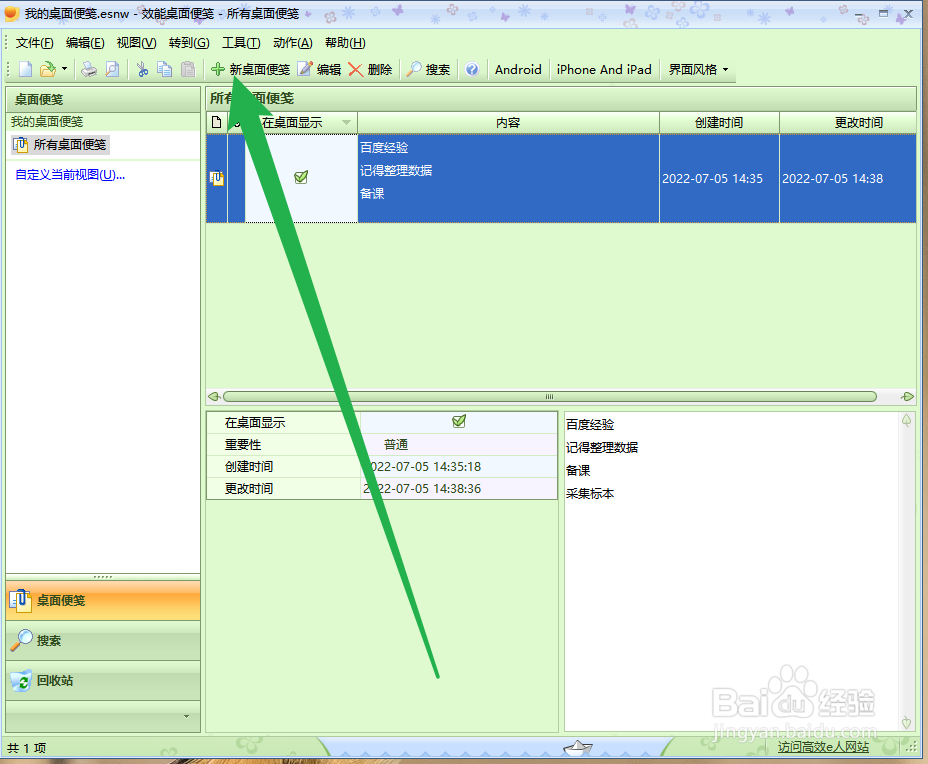Expand the Open folder dropdown arrow
This screenshot has width=928, height=764.
pos(65,69)
